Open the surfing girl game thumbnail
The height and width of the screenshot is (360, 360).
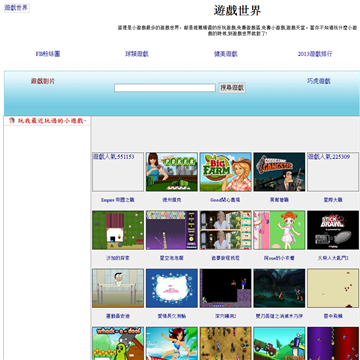[x=172, y=343]
